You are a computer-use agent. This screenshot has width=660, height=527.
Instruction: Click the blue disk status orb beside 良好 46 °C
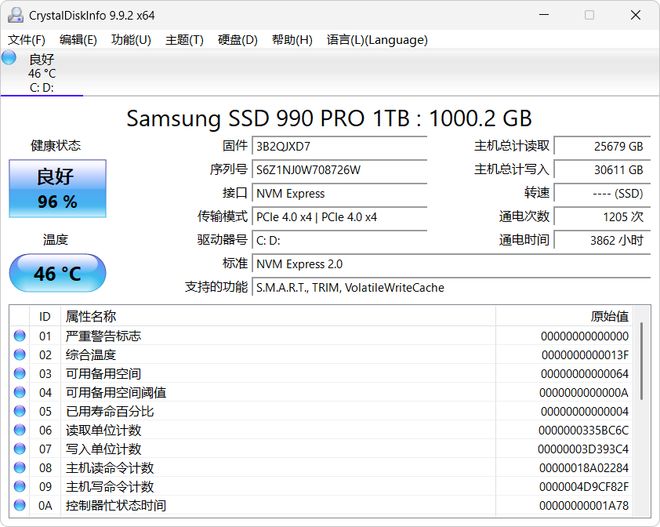tap(9, 58)
